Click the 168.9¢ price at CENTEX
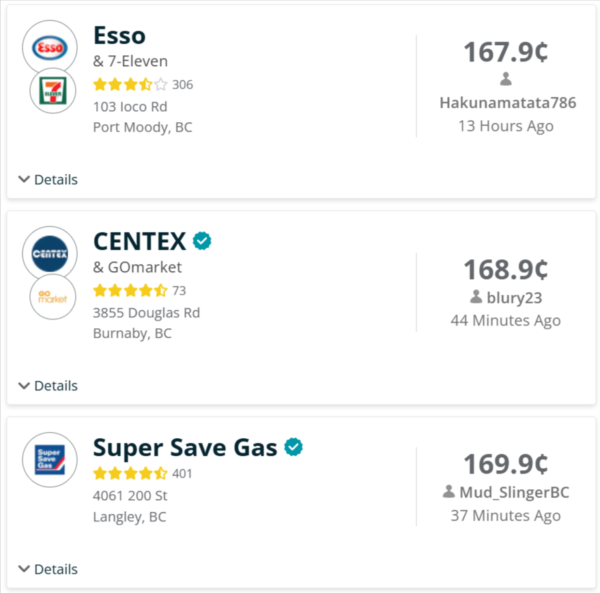600x593 pixels. (506, 270)
